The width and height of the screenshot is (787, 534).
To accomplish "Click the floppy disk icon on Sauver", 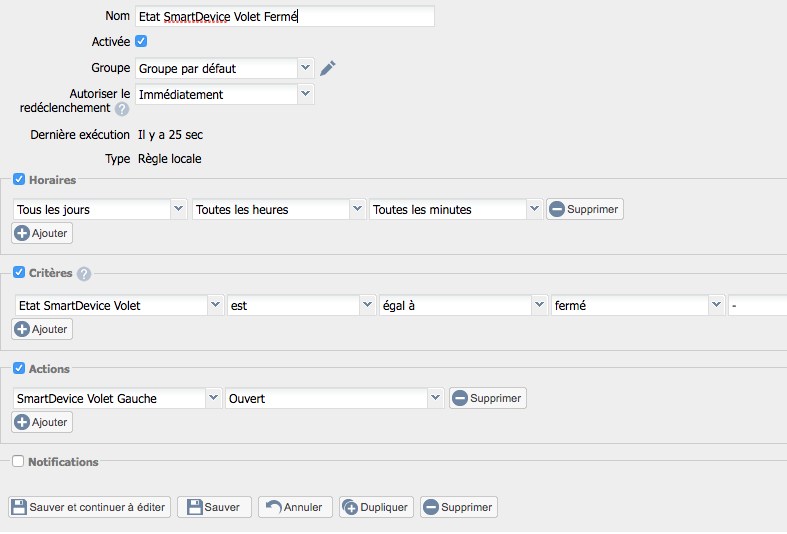I will pyautogui.click(x=194, y=507).
